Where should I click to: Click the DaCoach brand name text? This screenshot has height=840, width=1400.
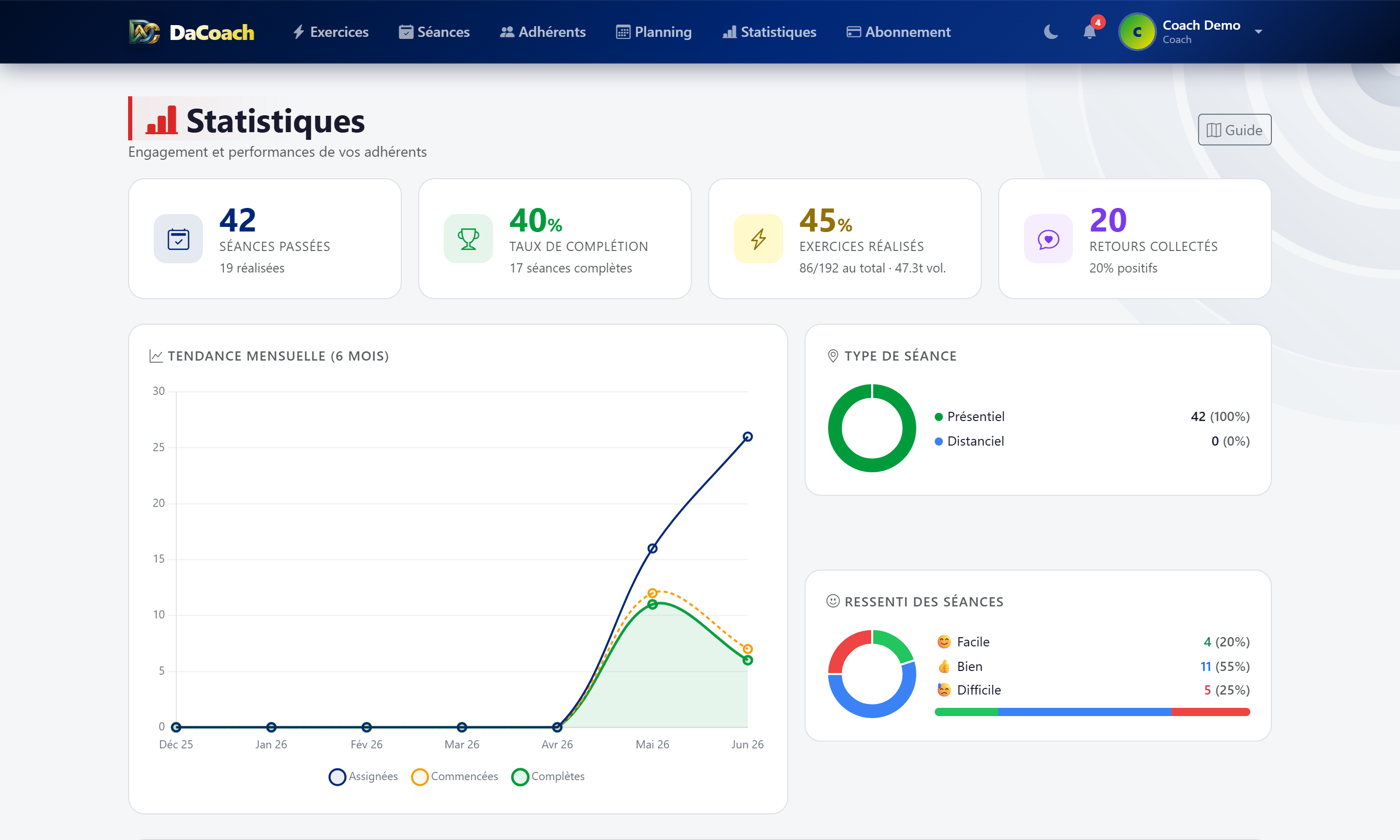(212, 32)
